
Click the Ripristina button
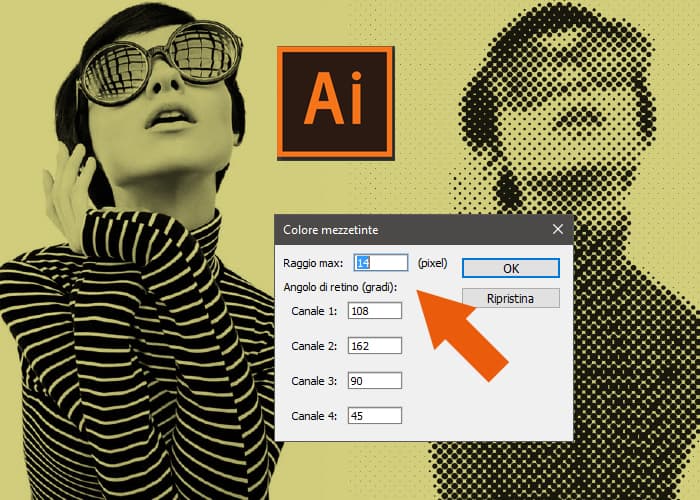point(511,298)
